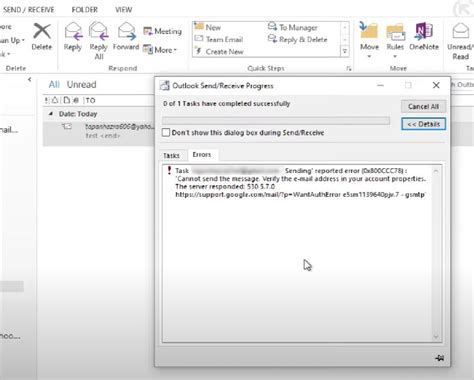Click the errors list scroll up arrow
The width and height of the screenshot is (474, 380).
436,171
